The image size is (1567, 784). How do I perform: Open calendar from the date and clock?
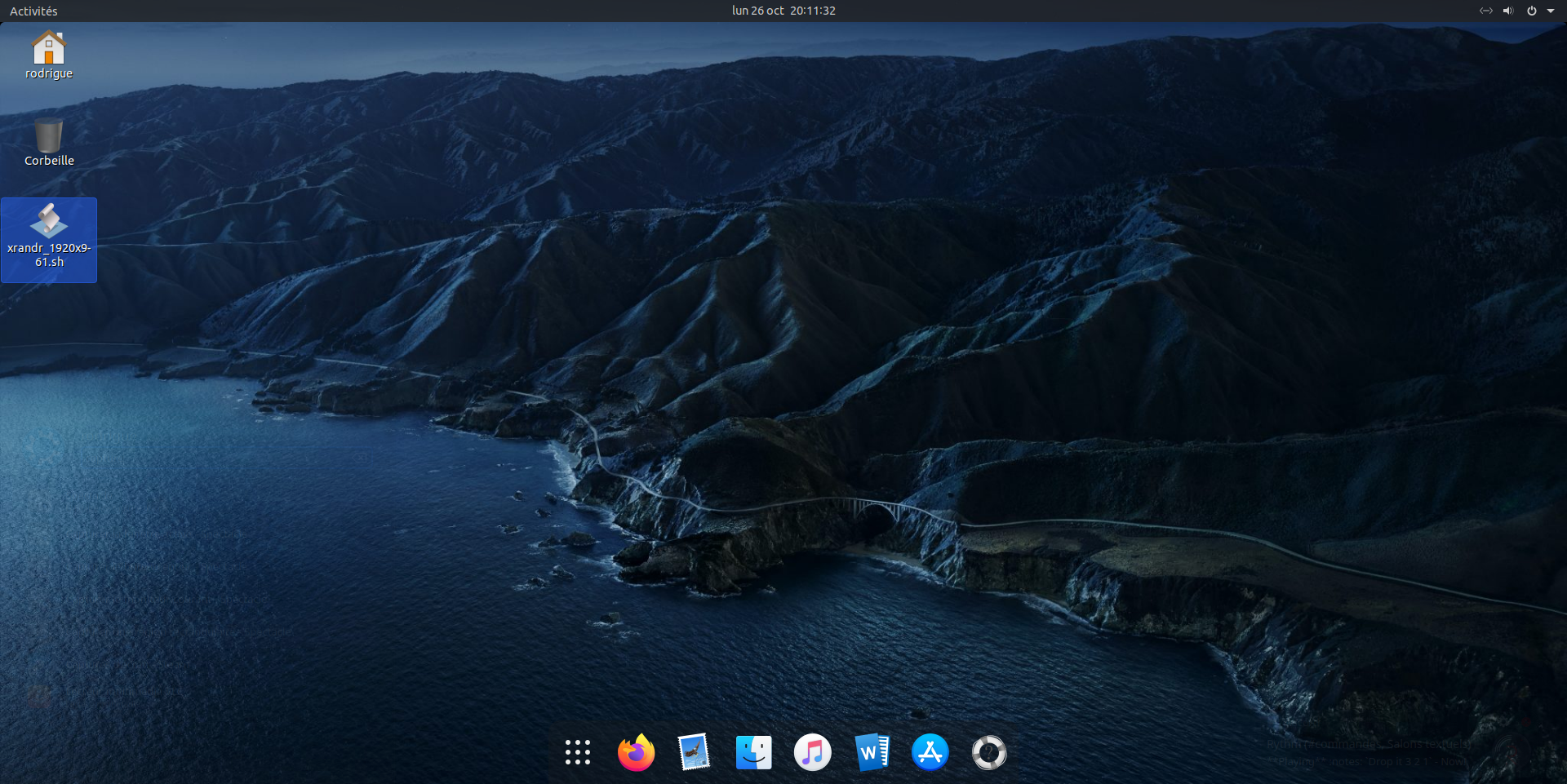[783, 11]
